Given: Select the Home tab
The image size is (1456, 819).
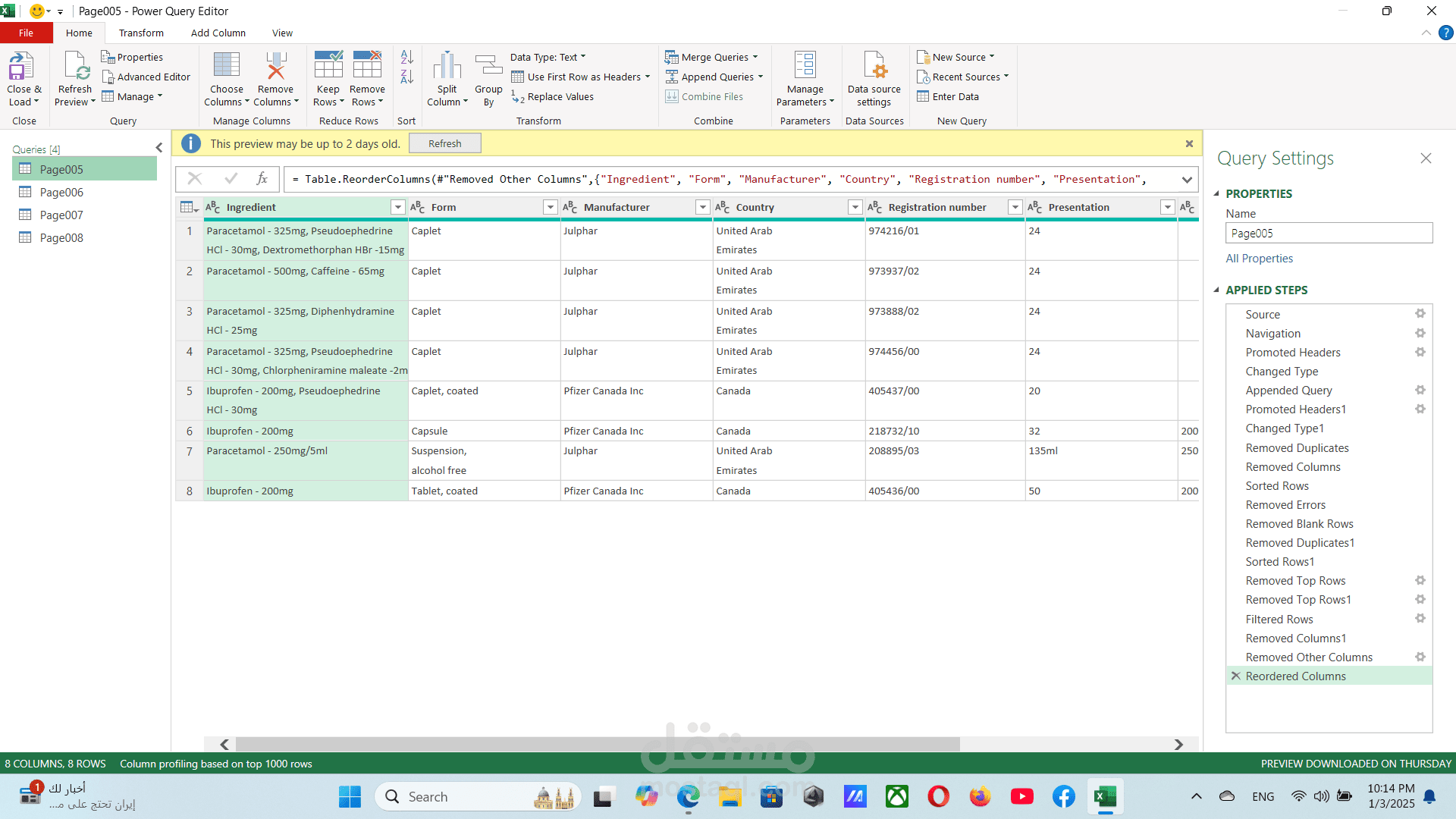Looking at the screenshot, I should [x=79, y=33].
